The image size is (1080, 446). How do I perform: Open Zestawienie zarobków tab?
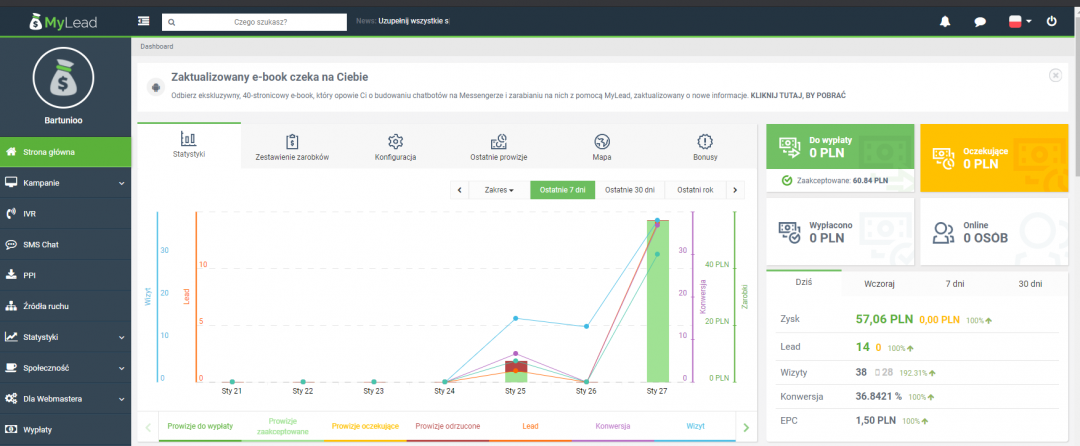coord(292,147)
